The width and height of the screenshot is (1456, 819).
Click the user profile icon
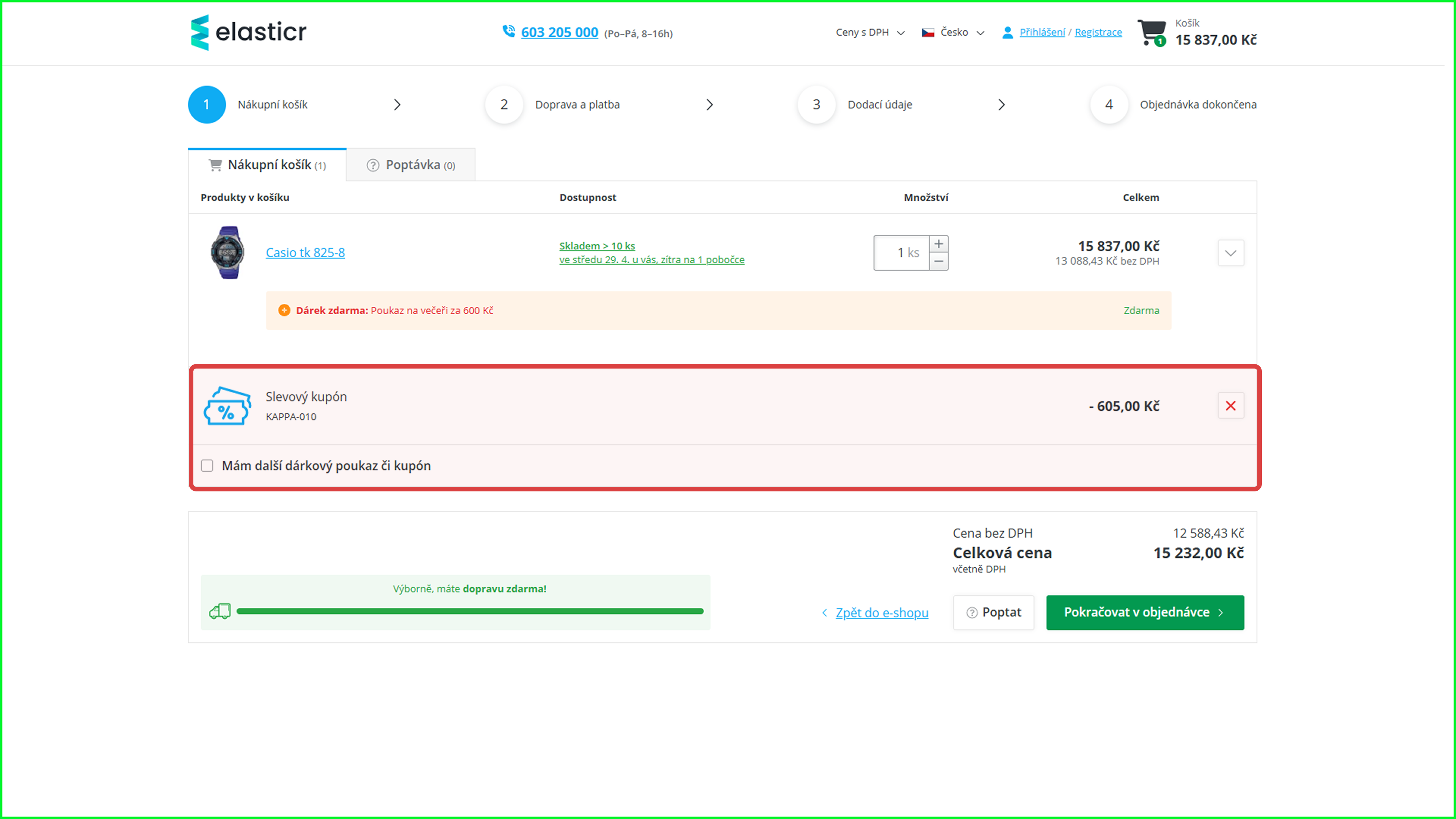(x=1007, y=32)
